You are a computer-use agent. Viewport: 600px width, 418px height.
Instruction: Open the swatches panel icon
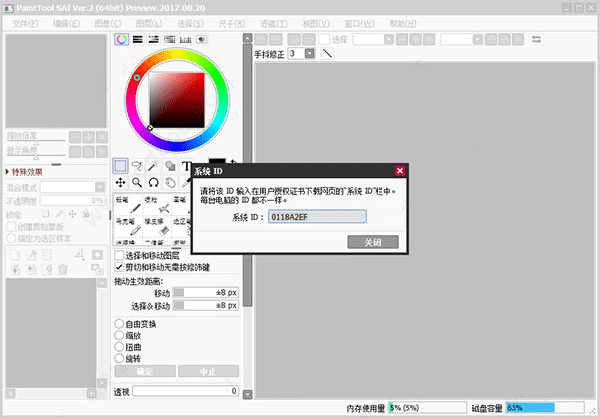coord(186,39)
